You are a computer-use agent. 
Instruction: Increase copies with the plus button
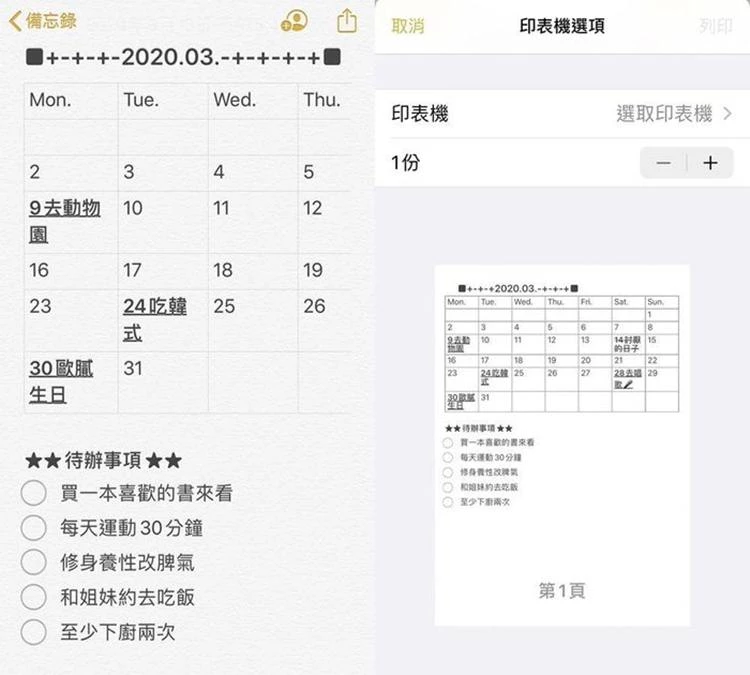(710, 163)
